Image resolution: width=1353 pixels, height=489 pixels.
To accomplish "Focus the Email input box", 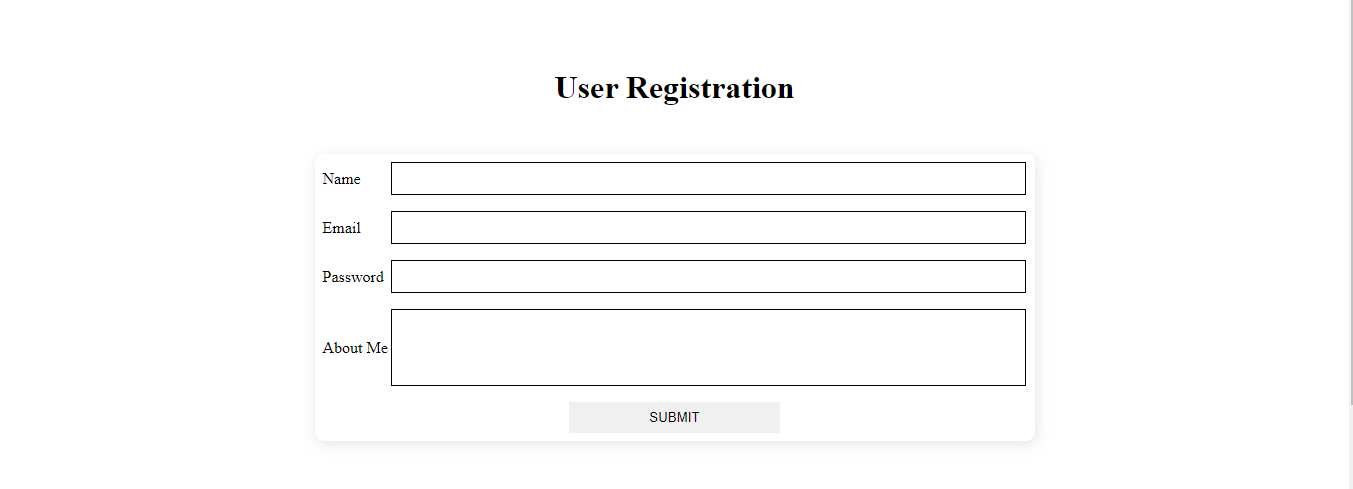I will point(708,227).
